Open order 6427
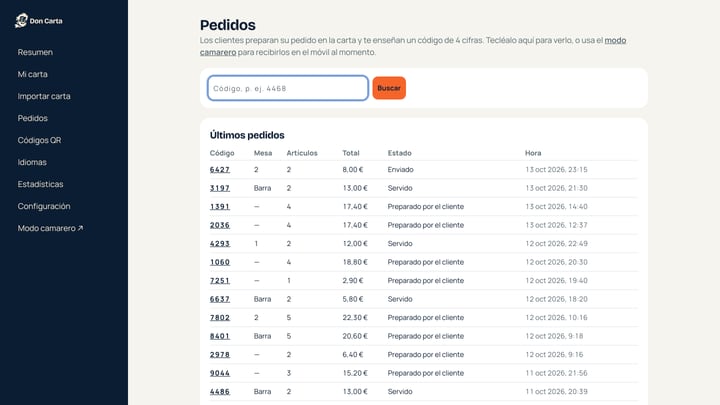Screen dimensions: 720x405 coord(219,170)
